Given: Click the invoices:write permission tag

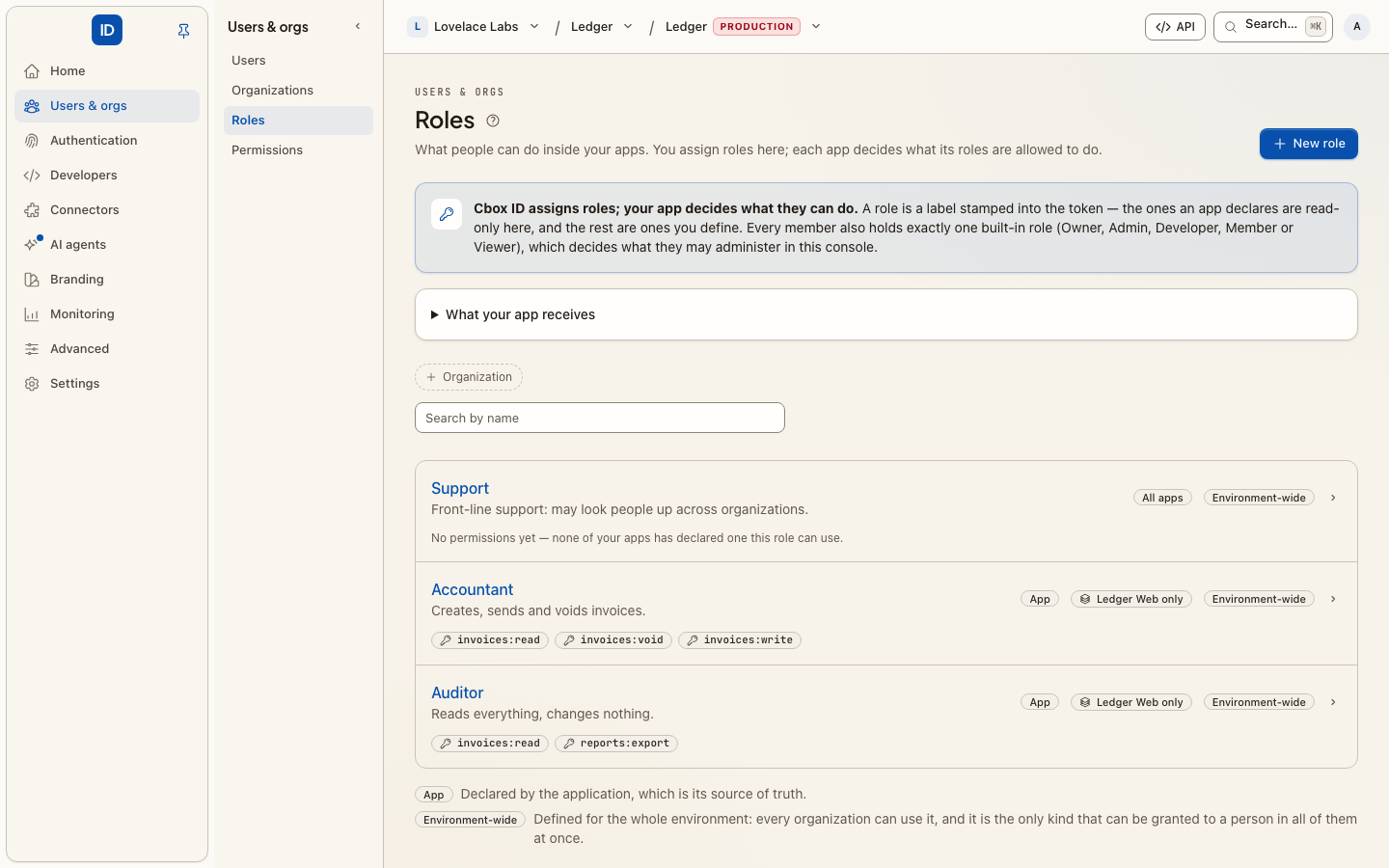Looking at the screenshot, I should click(740, 640).
